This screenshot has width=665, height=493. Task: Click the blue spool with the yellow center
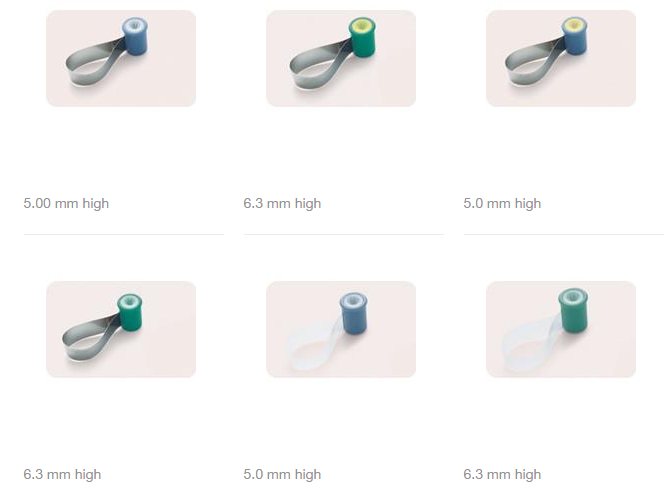(x=575, y=36)
